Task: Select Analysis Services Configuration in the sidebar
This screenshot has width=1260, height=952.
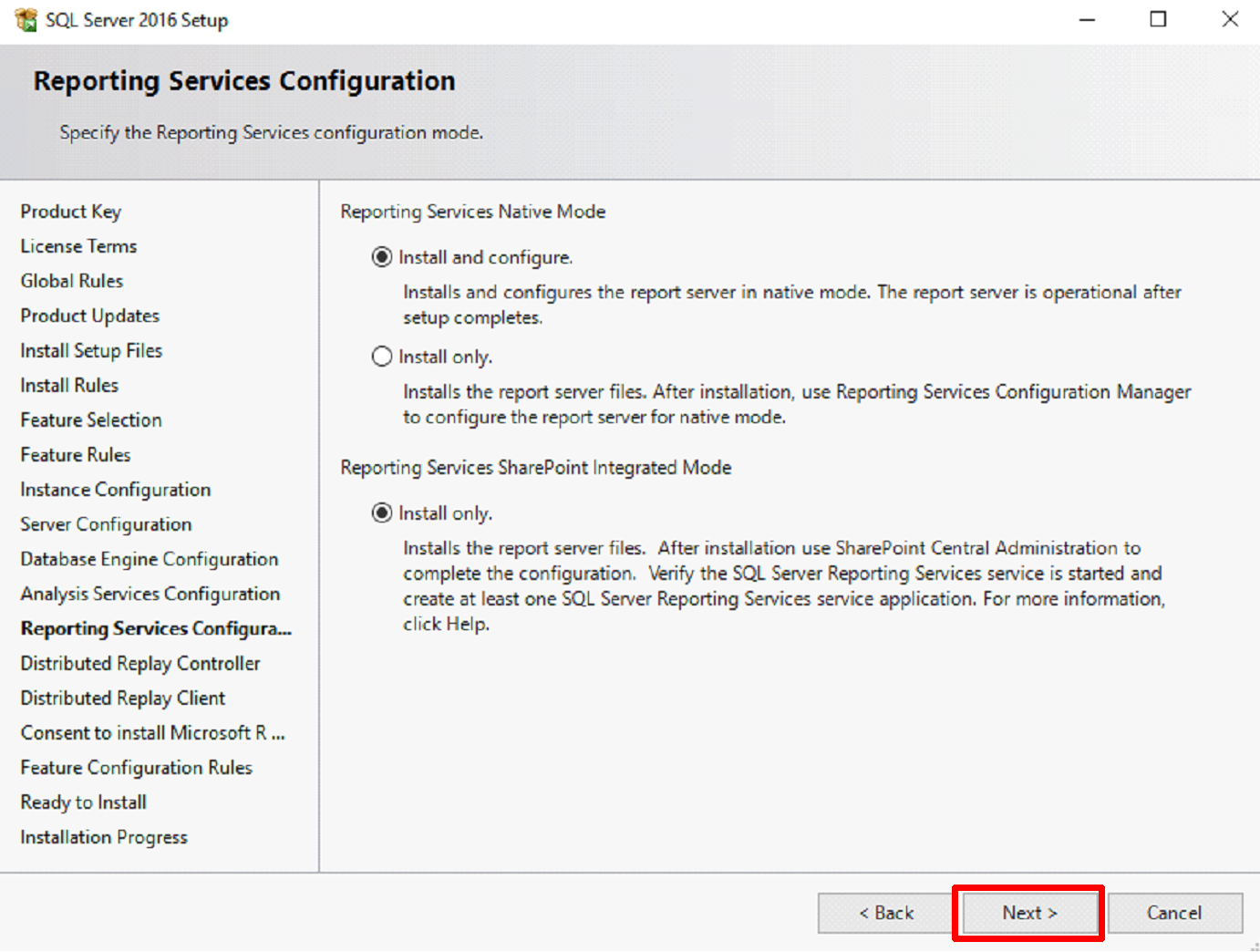Action: [150, 594]
